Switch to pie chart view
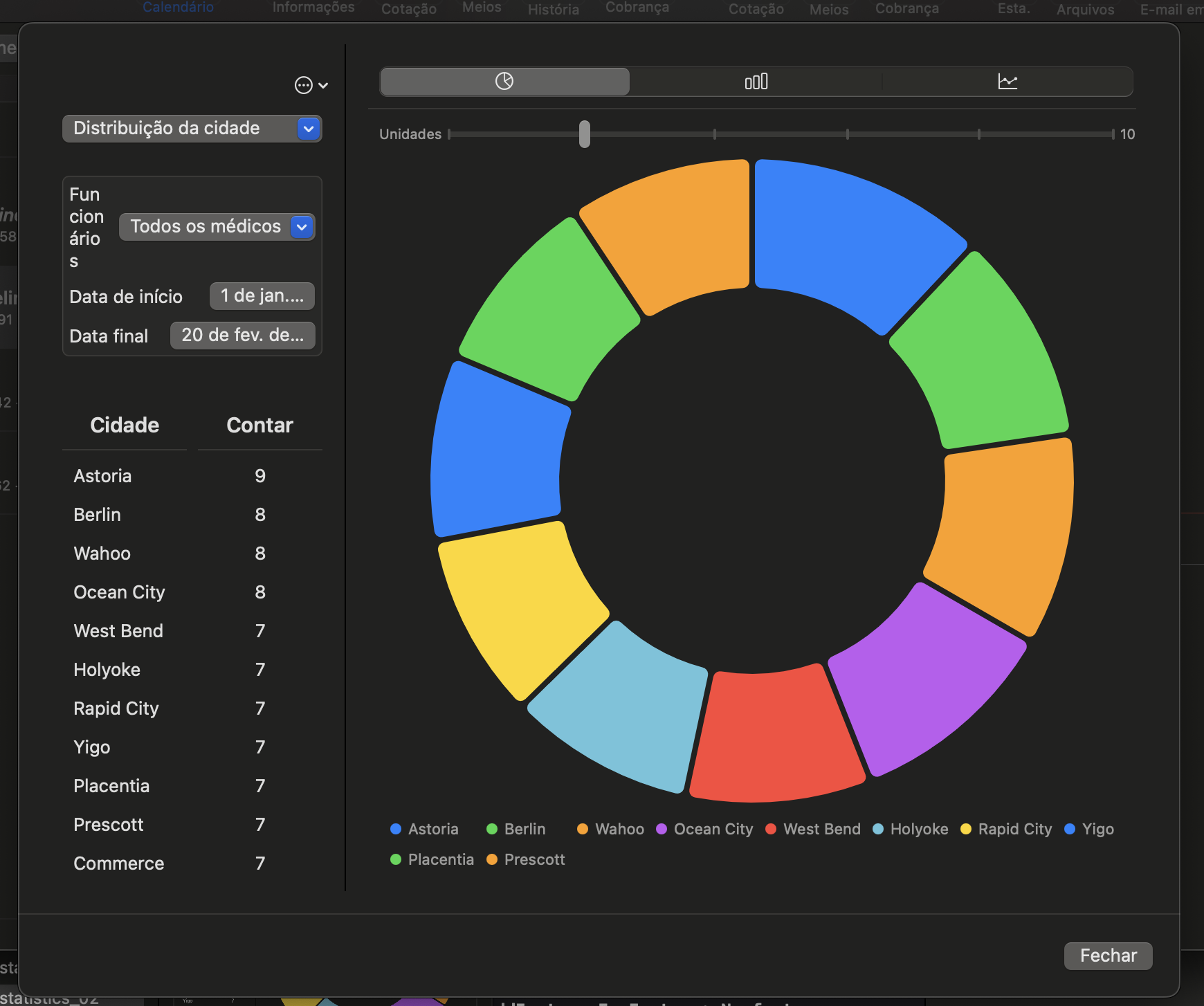1204x1006 pixels. click(x=504, y=82)
